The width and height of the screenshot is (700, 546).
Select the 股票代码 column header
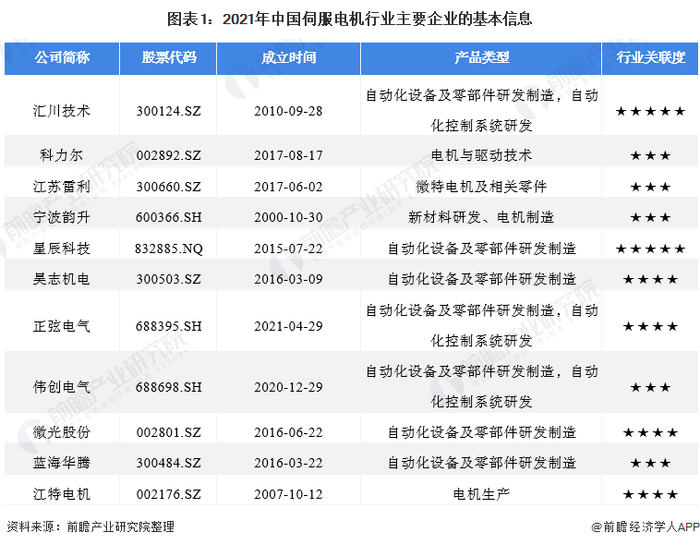pos(168,58)
